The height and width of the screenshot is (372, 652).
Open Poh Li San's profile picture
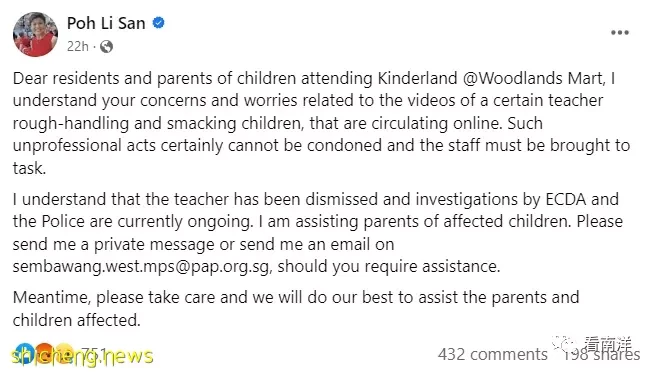click(35, 34)
